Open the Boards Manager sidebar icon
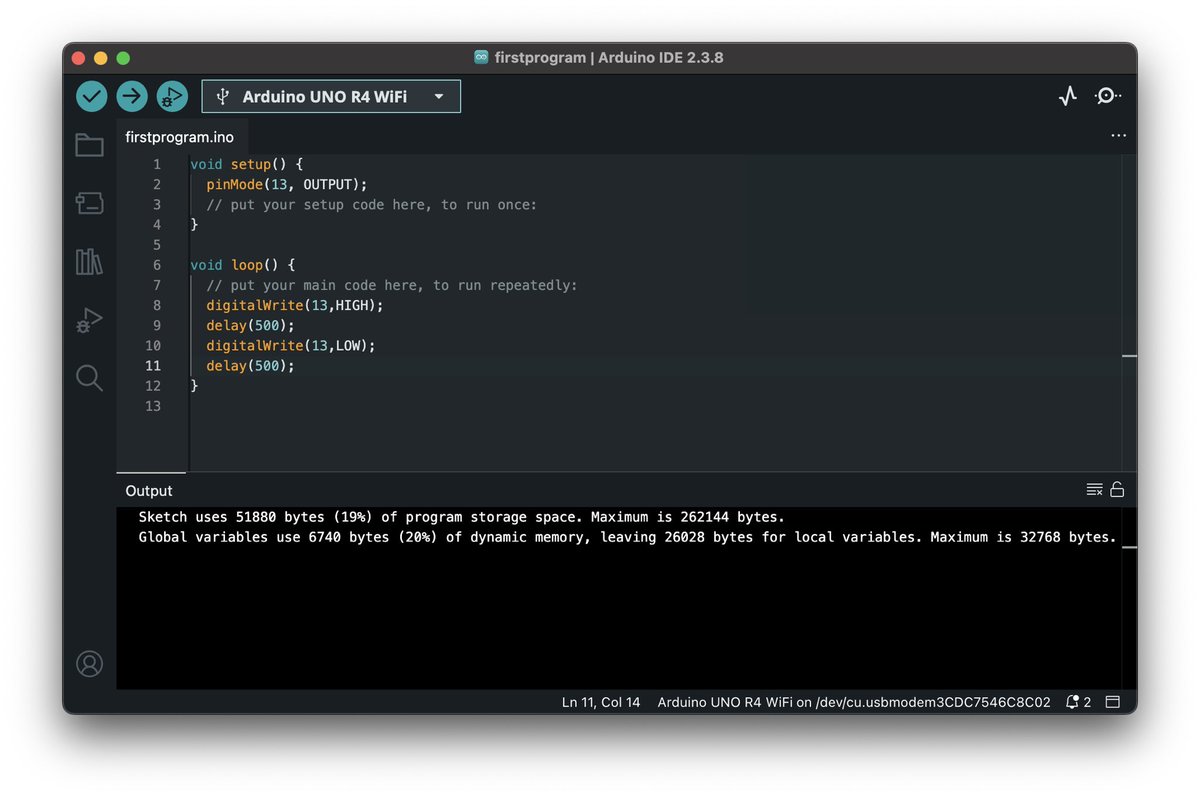The image size is (1200, 797). tap(89, 204)
